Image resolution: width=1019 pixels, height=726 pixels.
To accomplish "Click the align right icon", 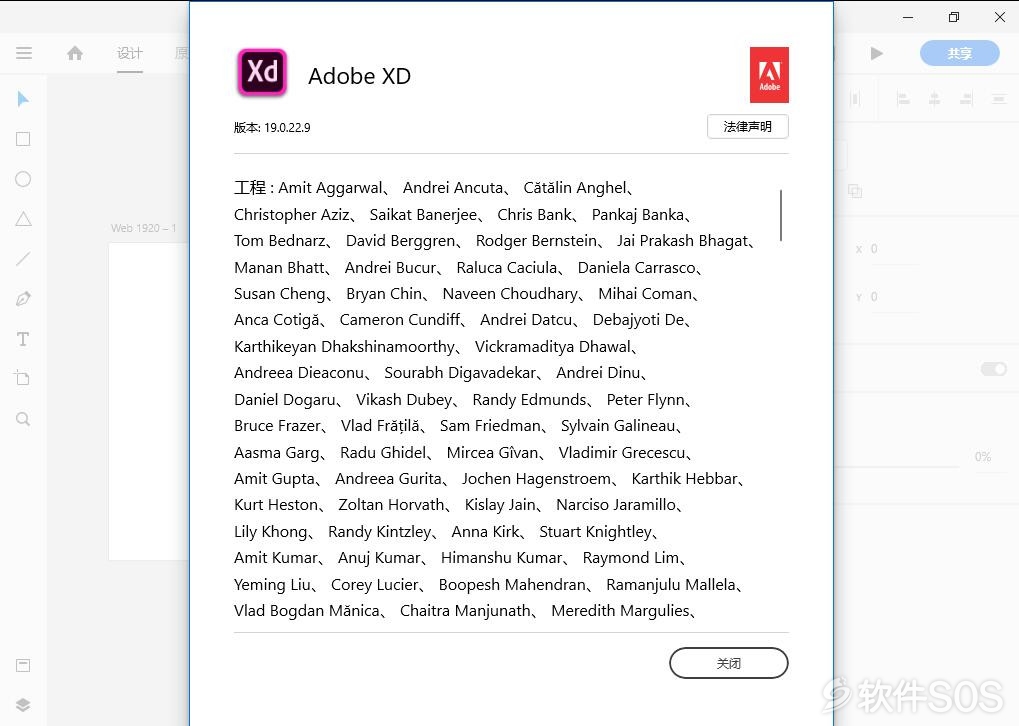I will point(966,99).
